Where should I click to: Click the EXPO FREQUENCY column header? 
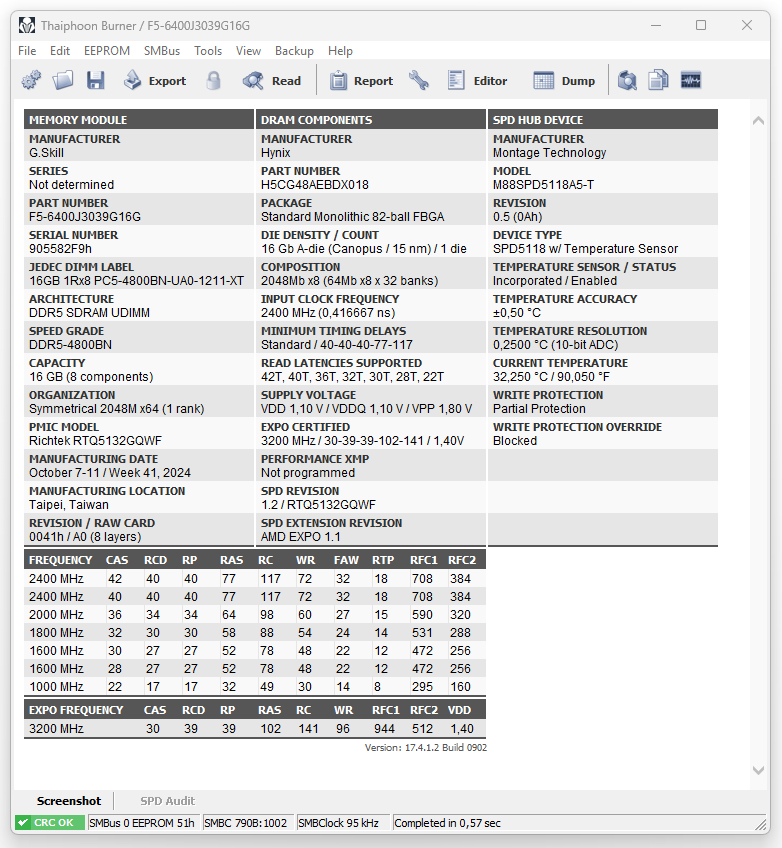tap(76, 710)
